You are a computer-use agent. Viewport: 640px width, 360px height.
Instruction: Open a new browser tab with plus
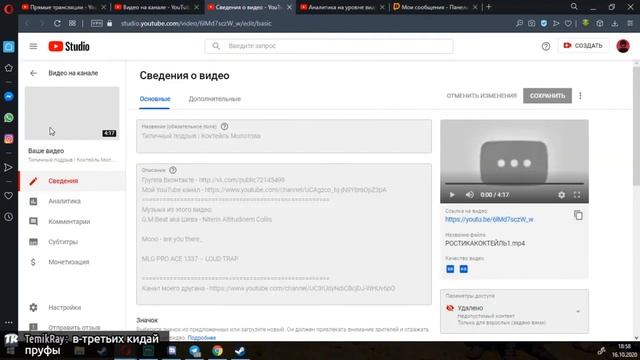pos(489,7)
